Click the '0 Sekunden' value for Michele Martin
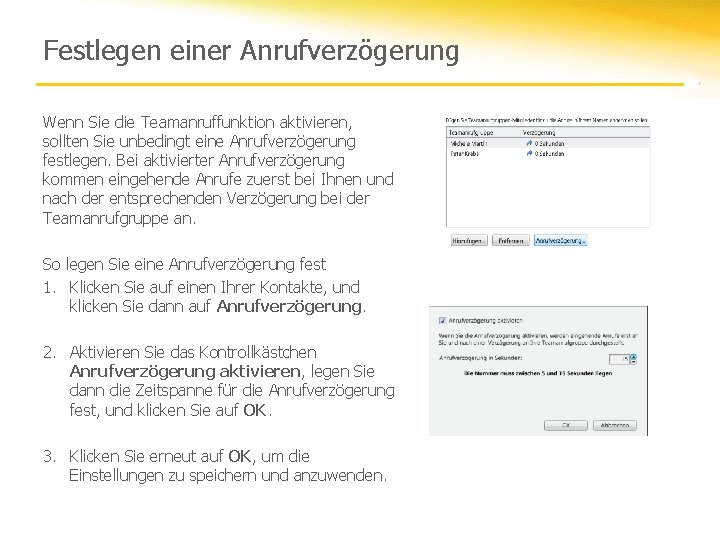 pyautogui.click(x=549, y=144)
